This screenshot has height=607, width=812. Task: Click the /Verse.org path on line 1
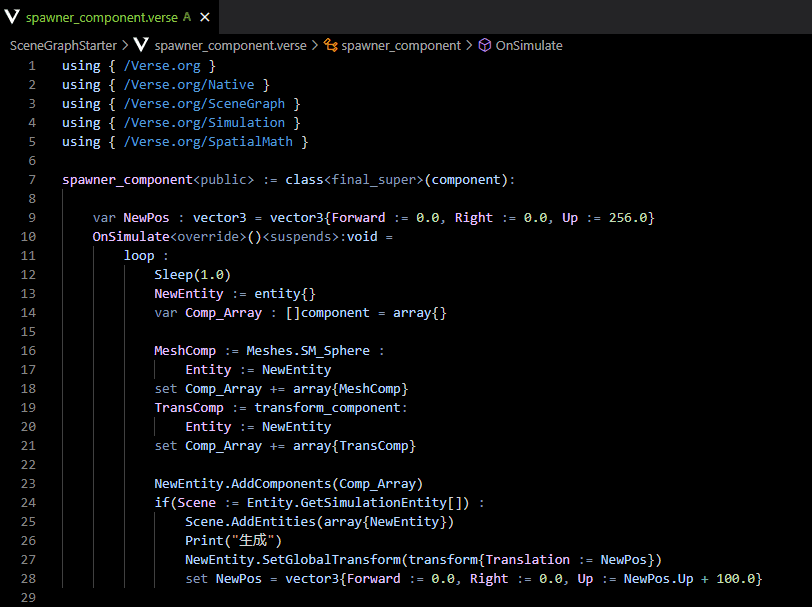[x=162, y=66]
